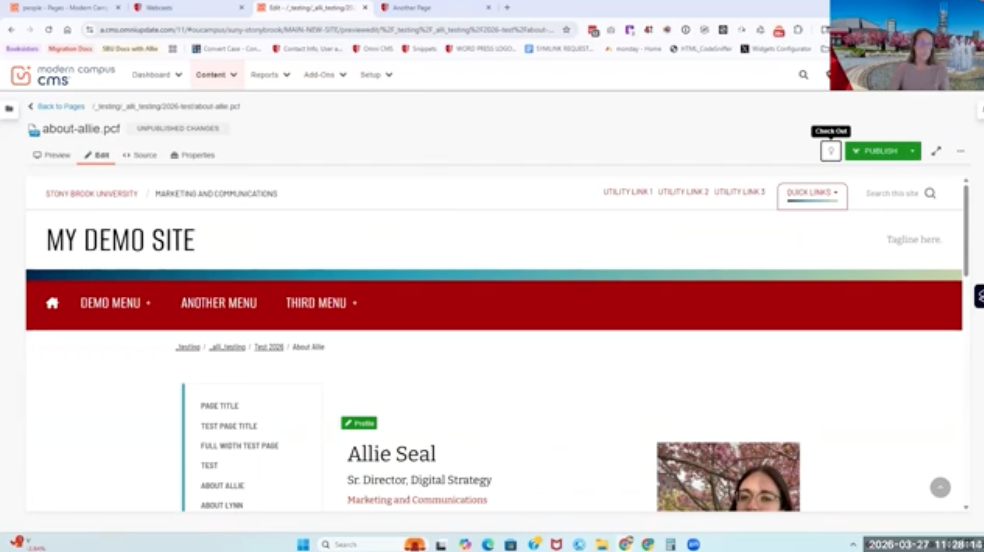This screenshot has width=984, height=552.
Task: Switch to the people - Pages browser tab
Action: (63, 8)
